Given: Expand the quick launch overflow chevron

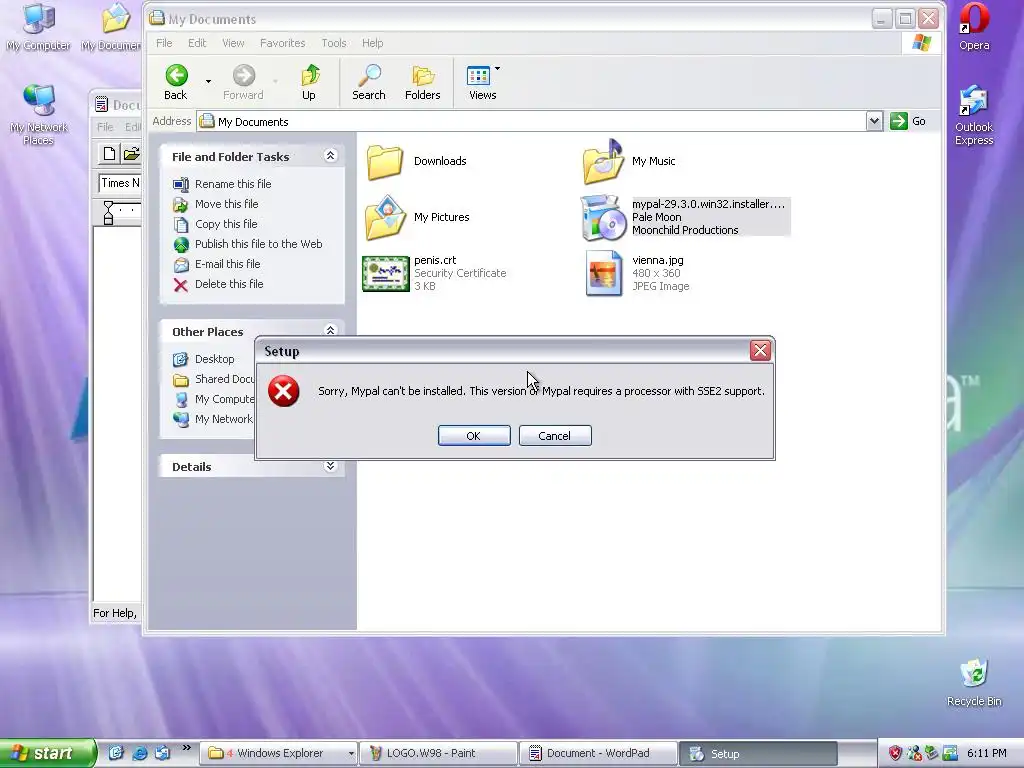Looking at the screenshot, I should coord(187,748).
